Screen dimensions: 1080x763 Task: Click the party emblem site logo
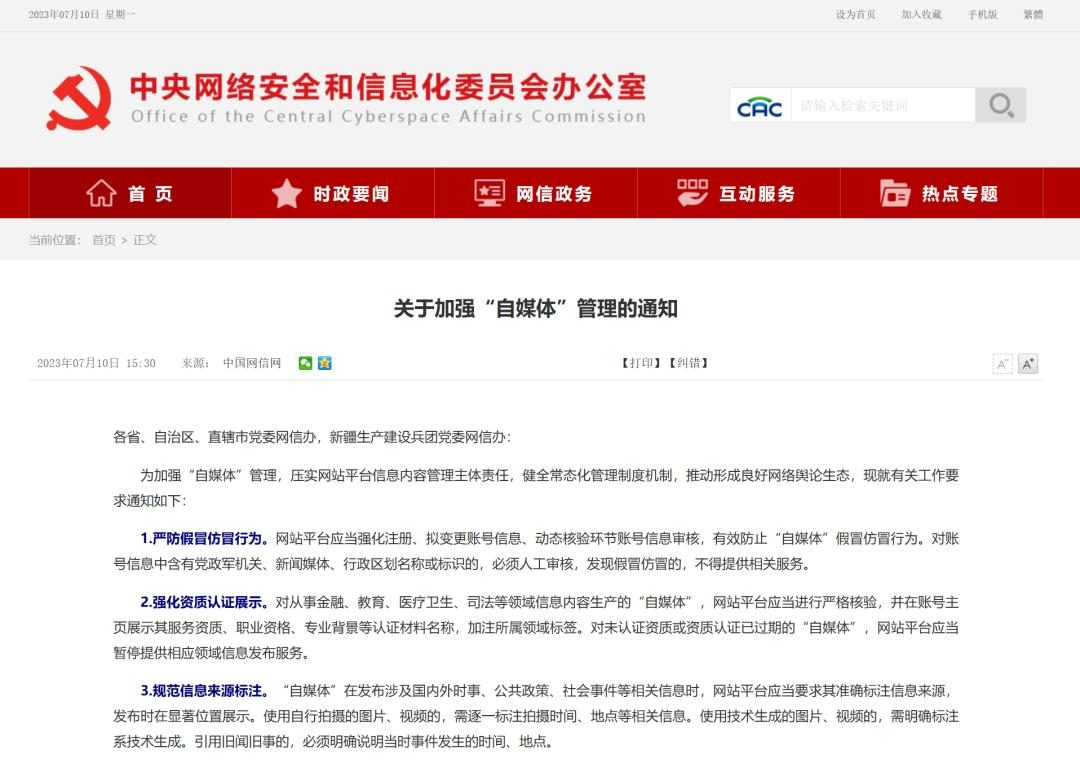click(79, 98)
